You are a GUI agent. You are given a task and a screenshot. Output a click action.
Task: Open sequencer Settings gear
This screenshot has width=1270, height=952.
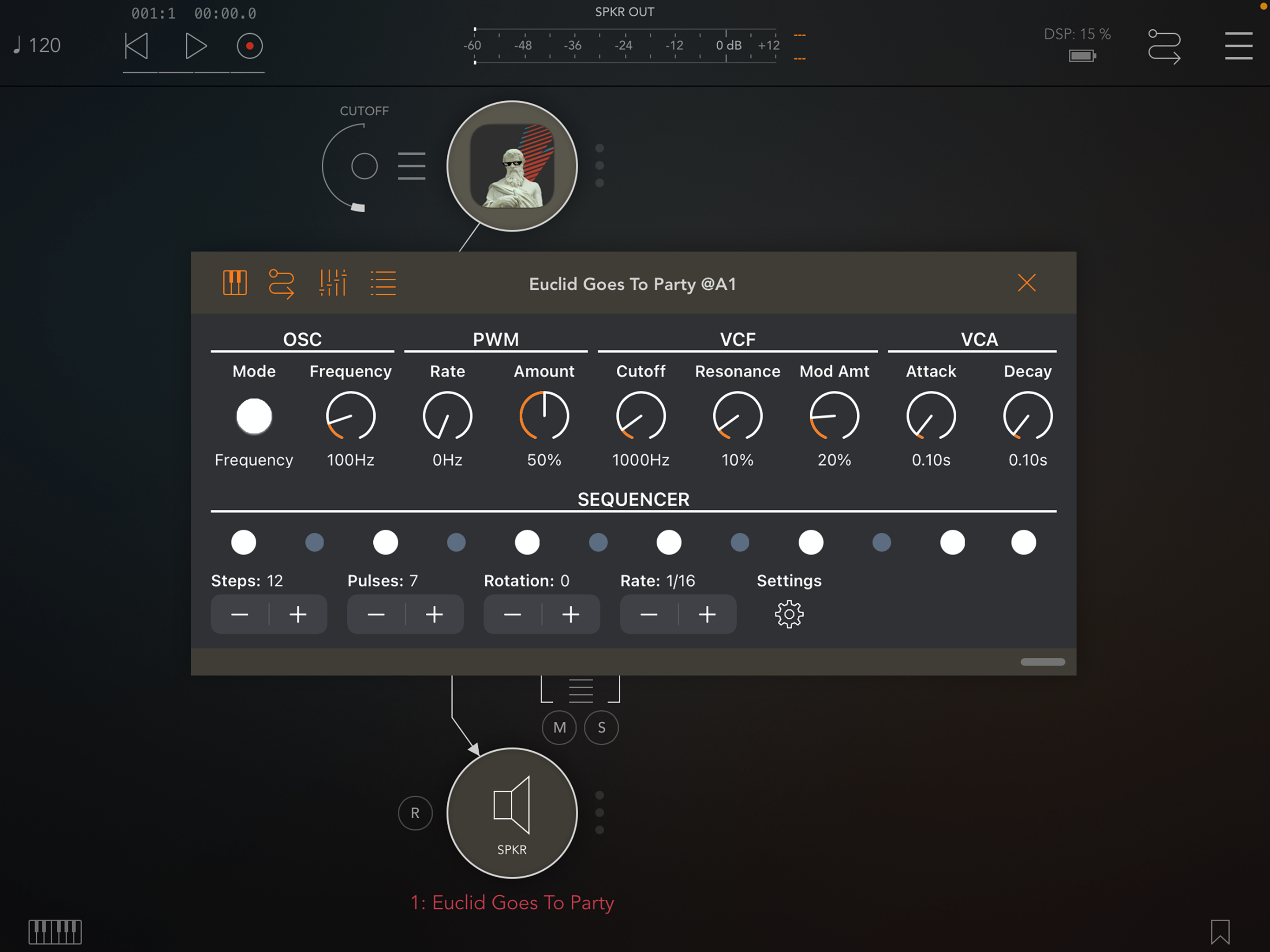(789, 615)
